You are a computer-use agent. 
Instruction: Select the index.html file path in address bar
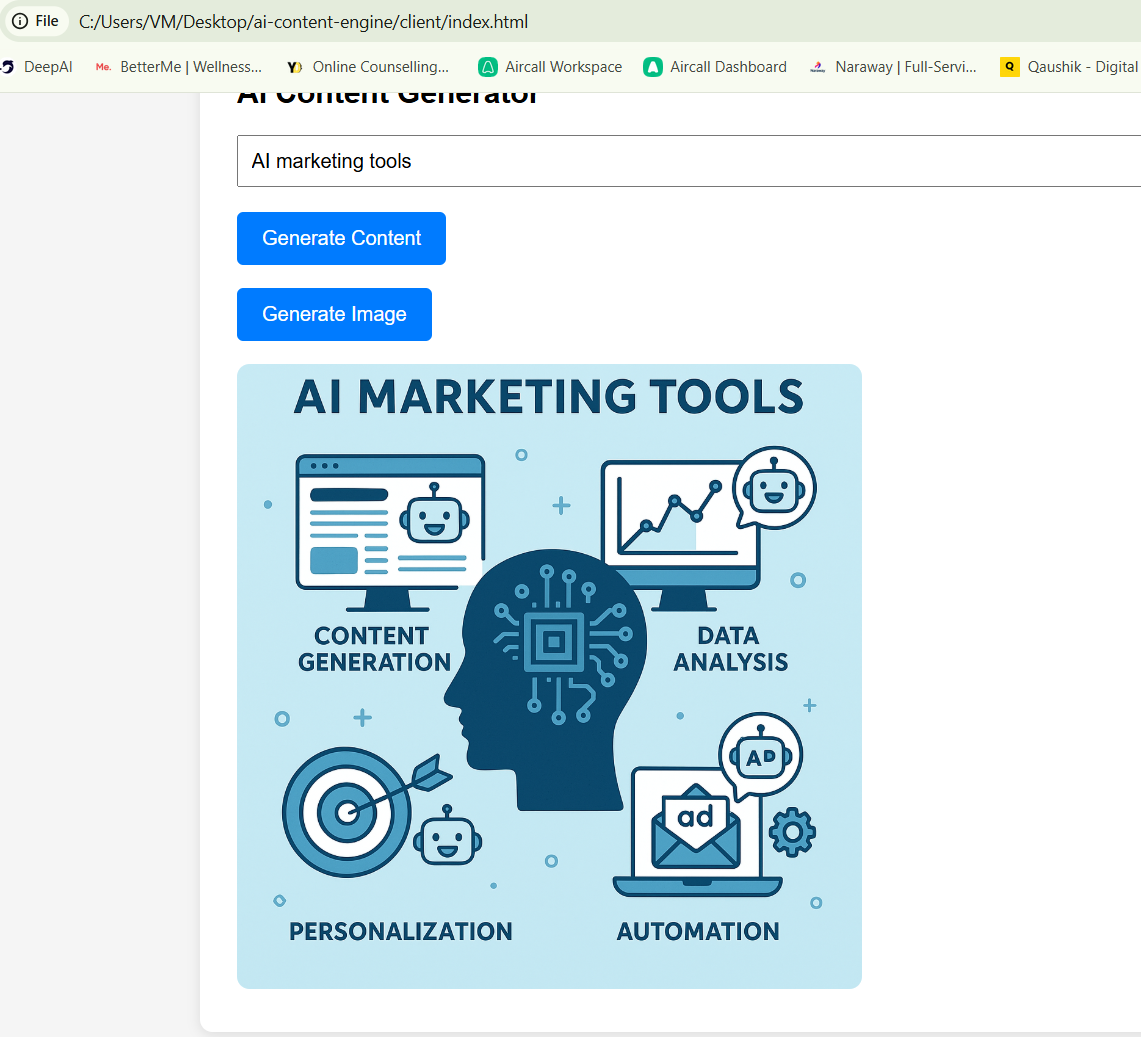(x=303, y=21)
